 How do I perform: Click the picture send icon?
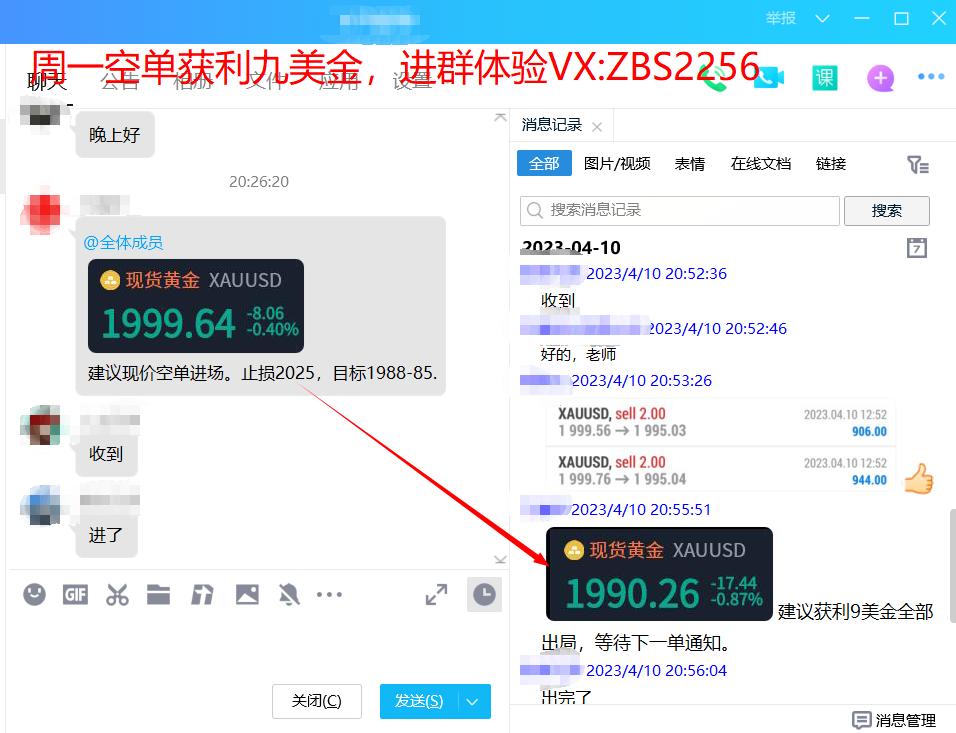pyautogui.click(x=247, y=595)
